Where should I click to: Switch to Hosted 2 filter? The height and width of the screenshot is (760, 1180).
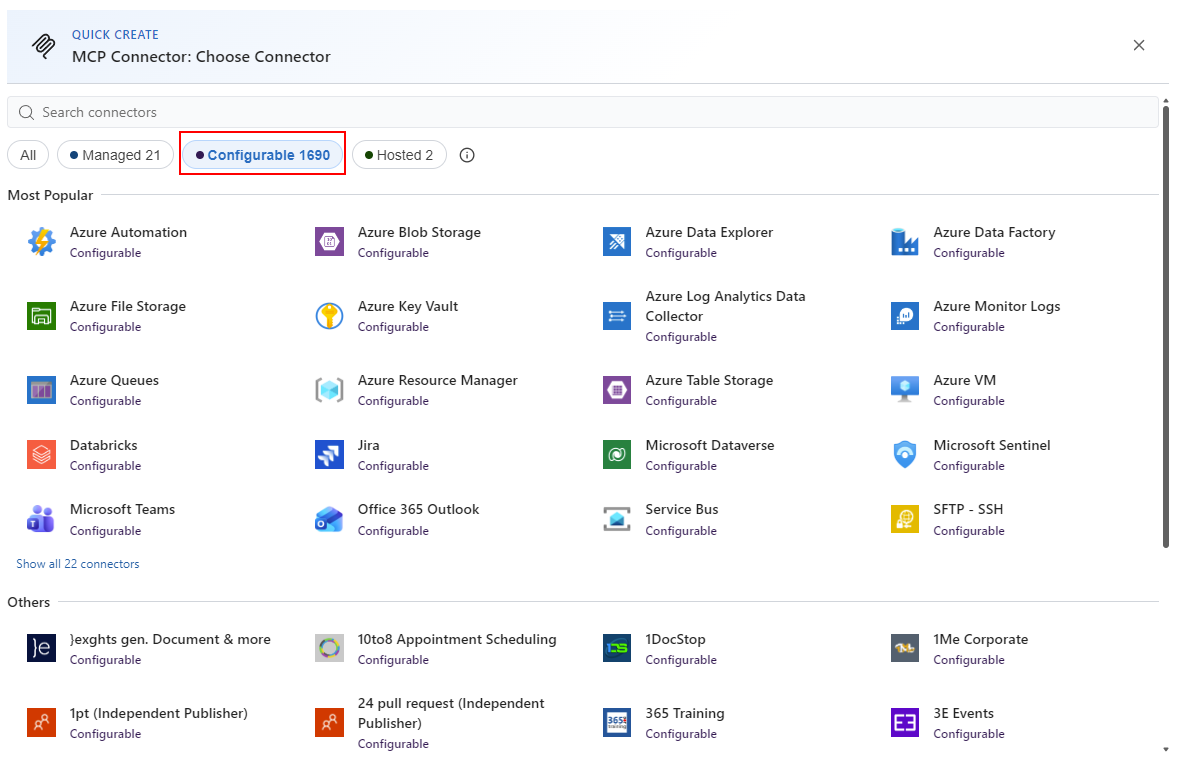399,155
